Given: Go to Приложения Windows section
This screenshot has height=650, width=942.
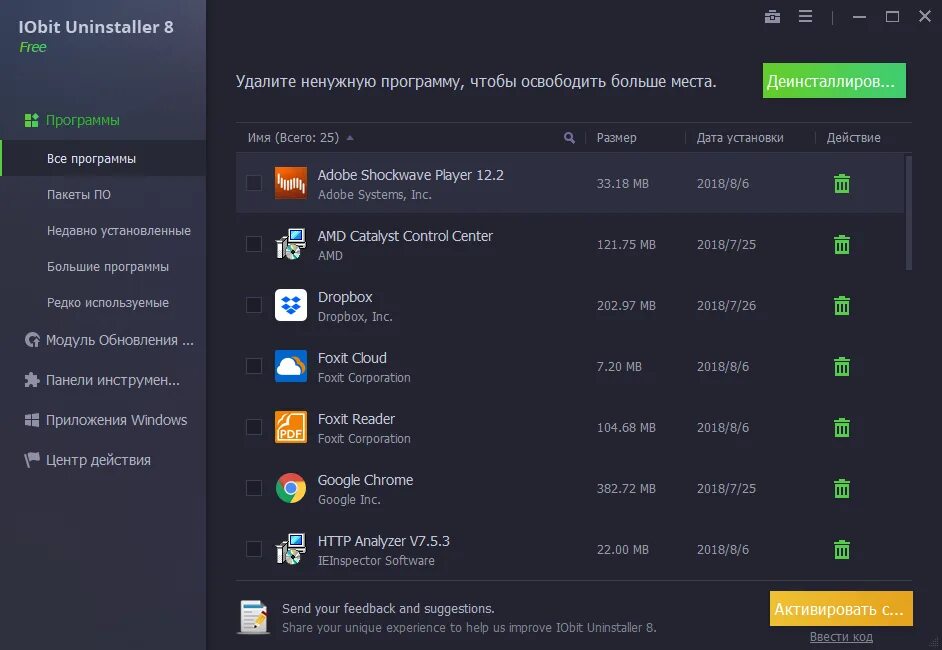Looking at the screenshot, I should [x=105, y=420].
